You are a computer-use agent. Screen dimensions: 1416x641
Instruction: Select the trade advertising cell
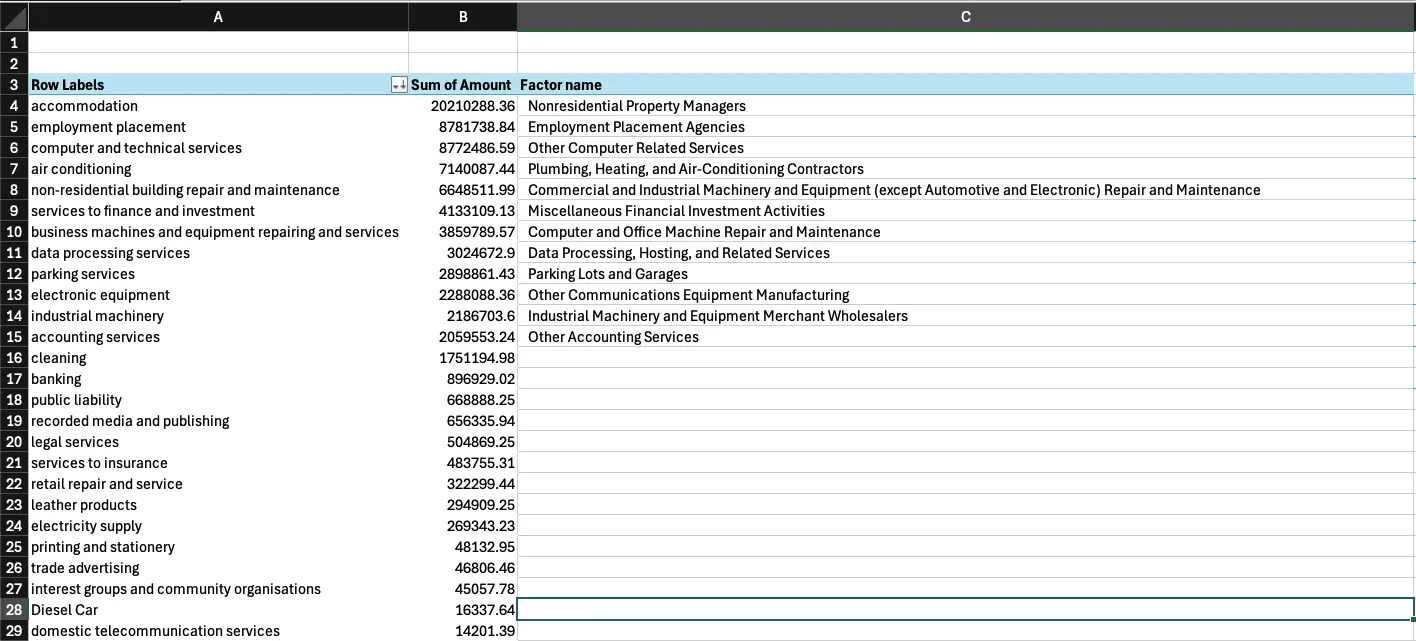point(218,568)
